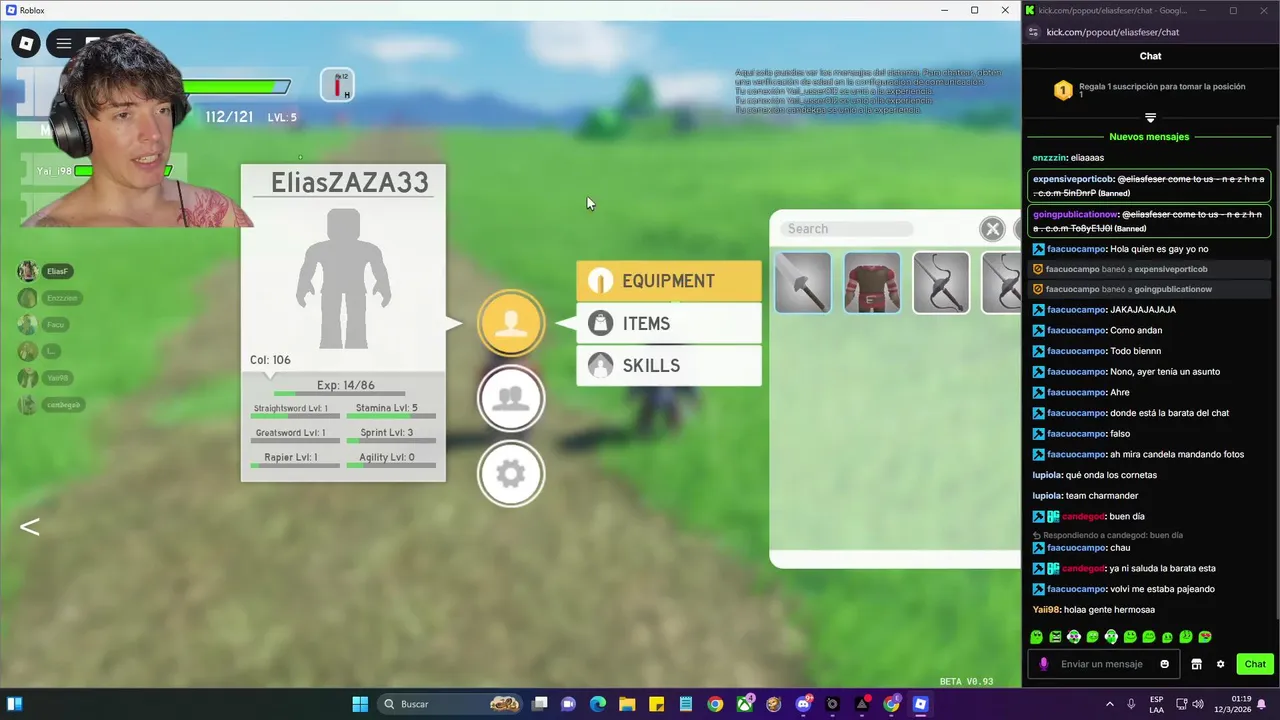
Task: Click the Col: 106 currency text
Action: (270, 360)
